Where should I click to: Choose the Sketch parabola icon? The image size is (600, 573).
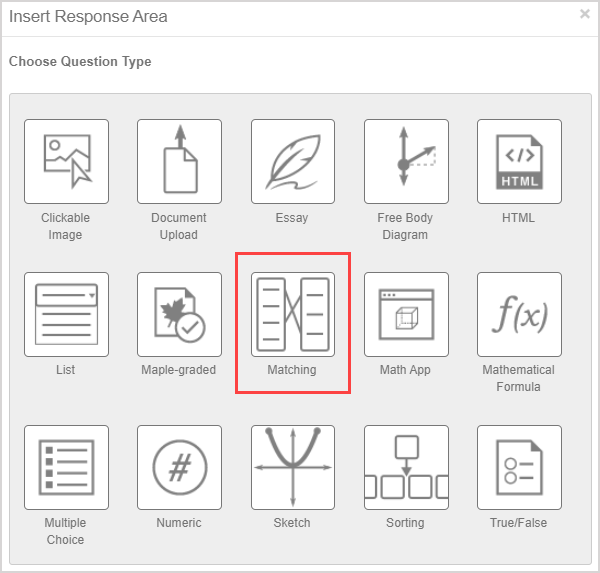292,467
